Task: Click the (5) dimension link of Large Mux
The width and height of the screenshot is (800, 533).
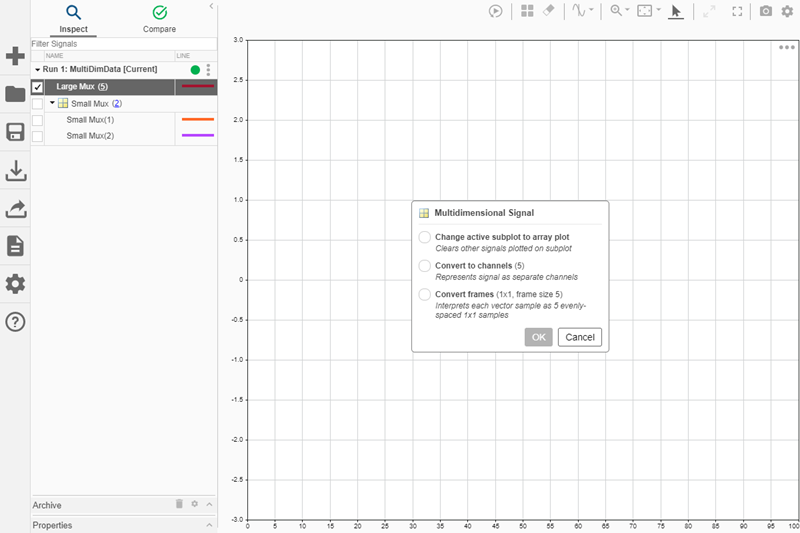Action: (103, 87)
